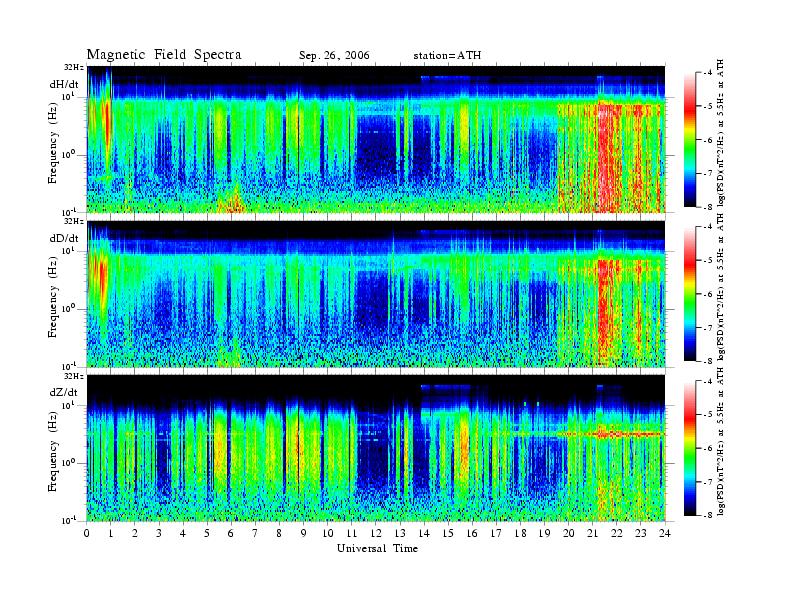Image resolution: width=792 pixels, height=612 pixels.
Task: Click hour 0 on the time axis
Action: tap(87, 533)
